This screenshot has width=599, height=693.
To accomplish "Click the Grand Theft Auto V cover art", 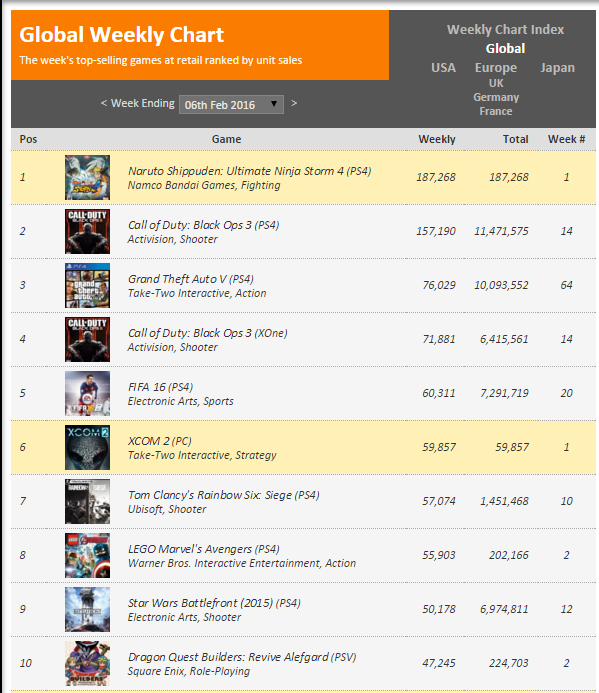I will coord(88,286).
